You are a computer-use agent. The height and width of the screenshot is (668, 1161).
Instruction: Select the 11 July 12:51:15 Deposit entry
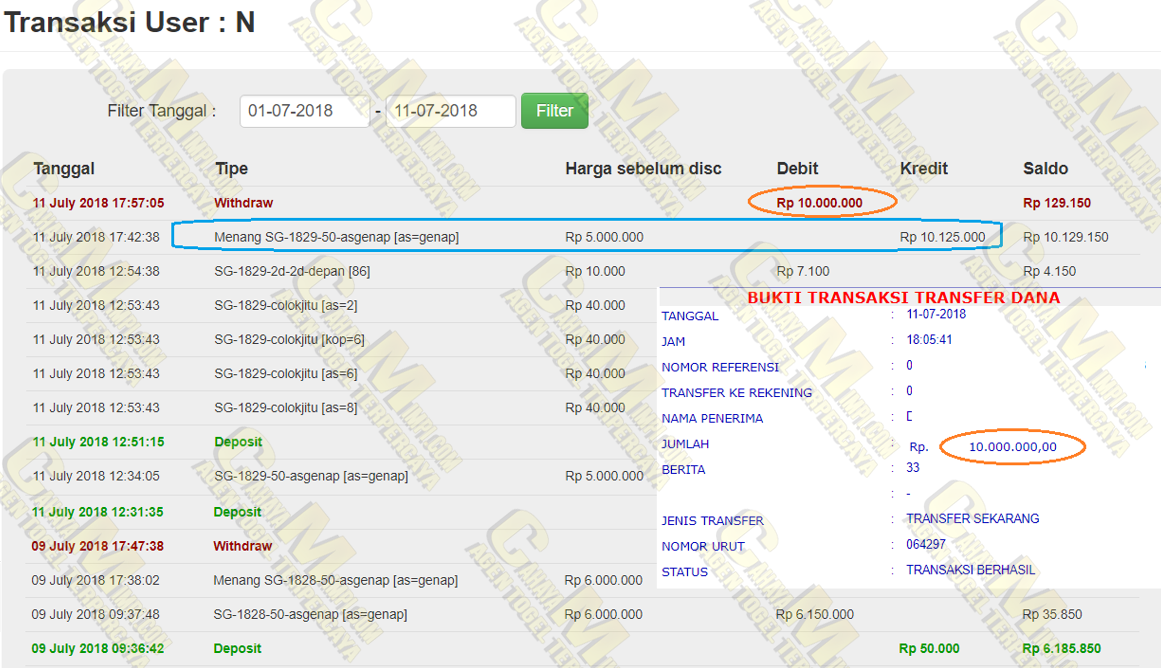click(x=238, y=441)
